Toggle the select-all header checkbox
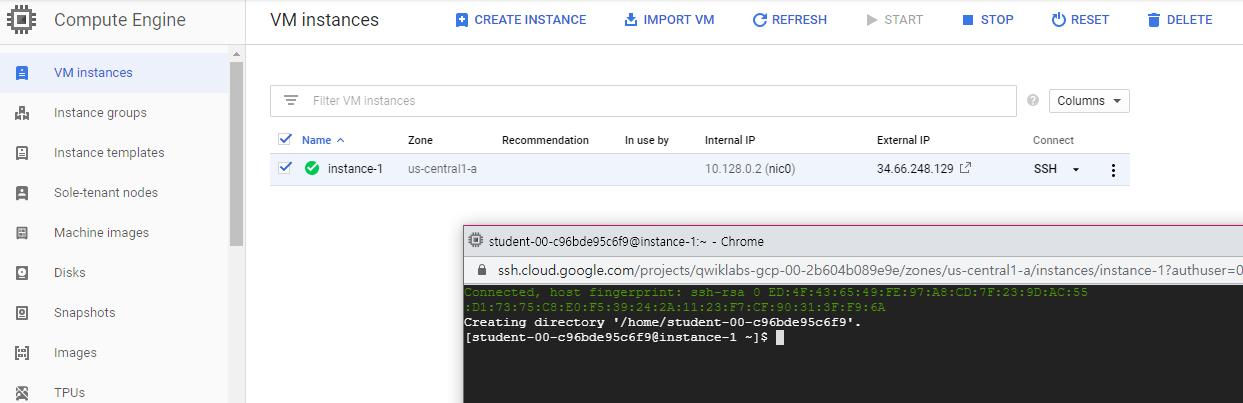The width and height of the screenshot is (1243, 403). click(285, 139)
